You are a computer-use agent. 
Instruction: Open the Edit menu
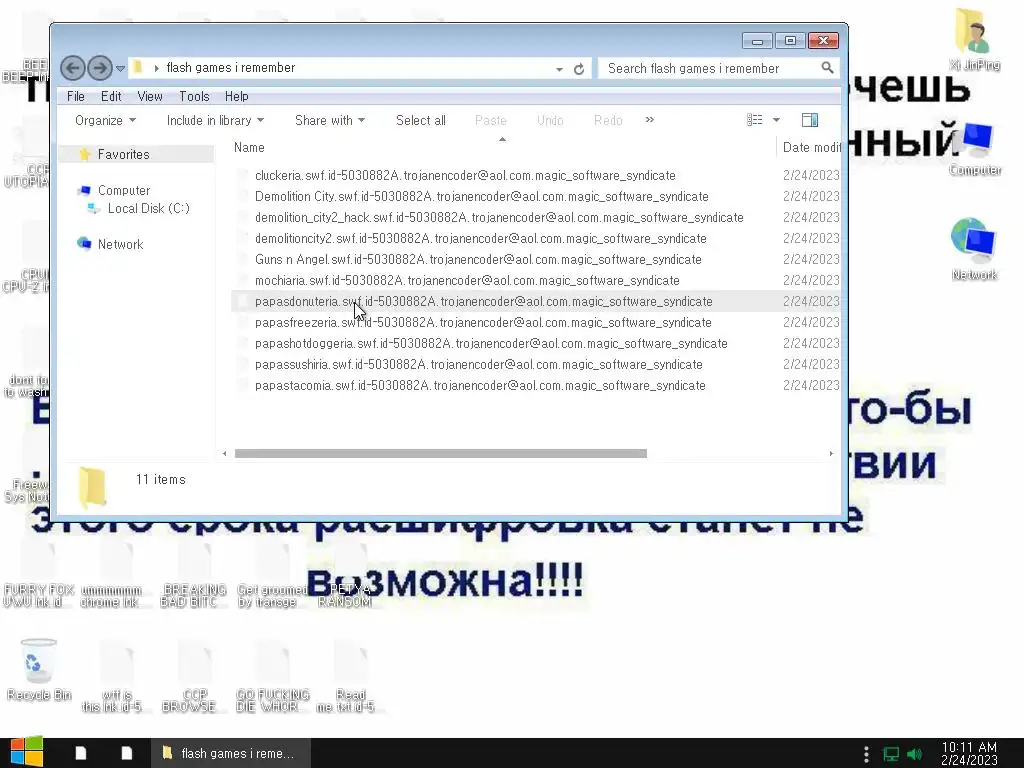(x=111, y=97)
